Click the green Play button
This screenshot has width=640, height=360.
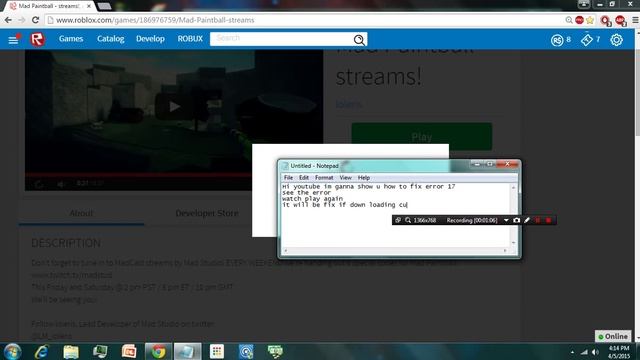[x=422, y=137]
